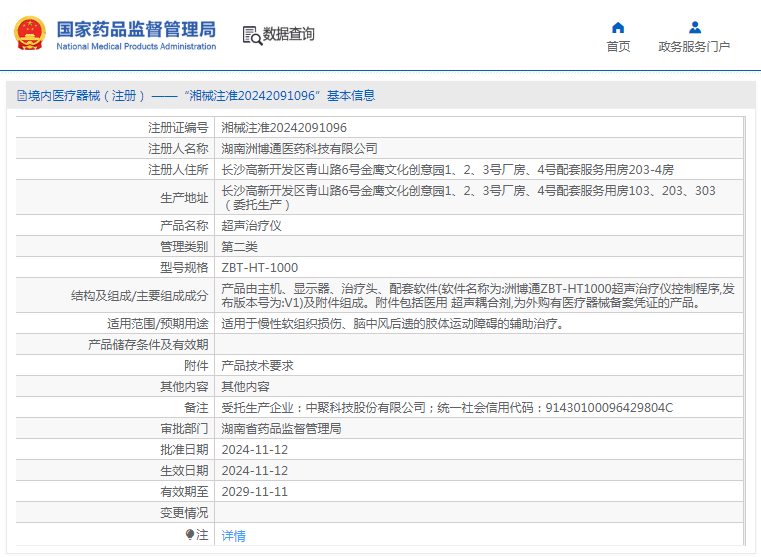The image size is (761, 557).
Task: Open the 详情 link in the note row
Action: click(233, 536)
